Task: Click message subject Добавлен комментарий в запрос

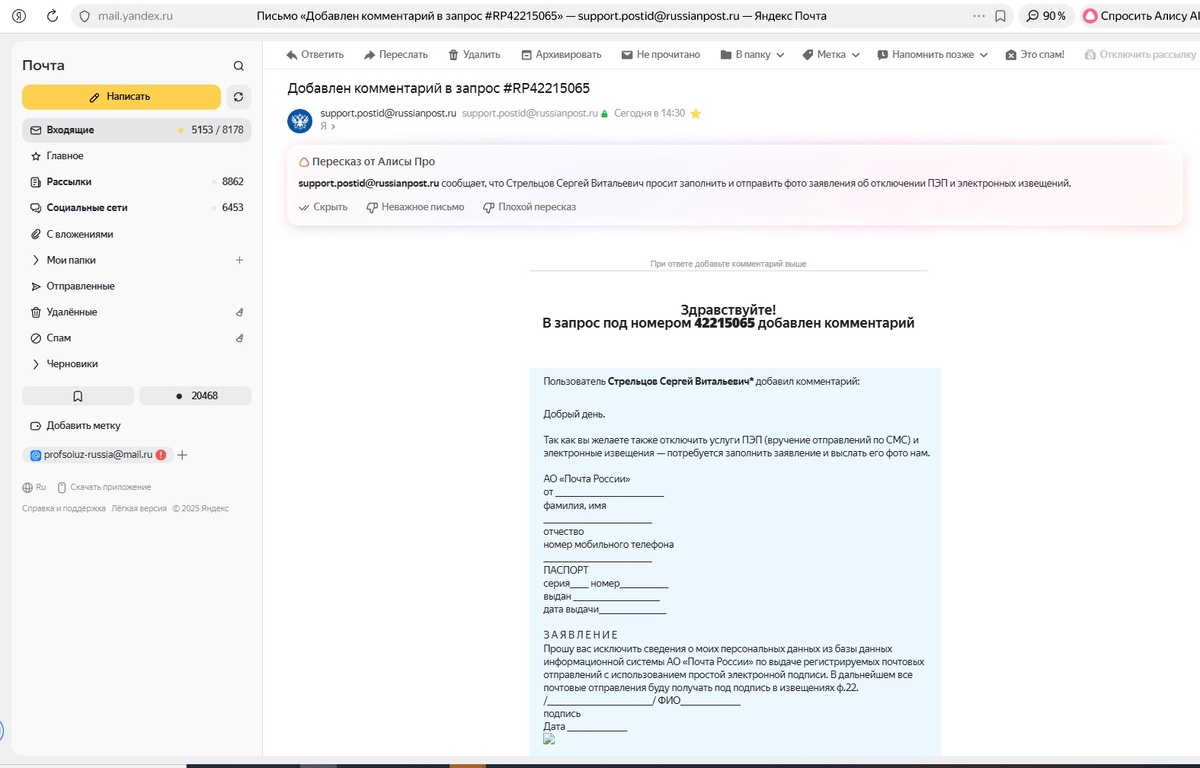Action: coord(438,88)
